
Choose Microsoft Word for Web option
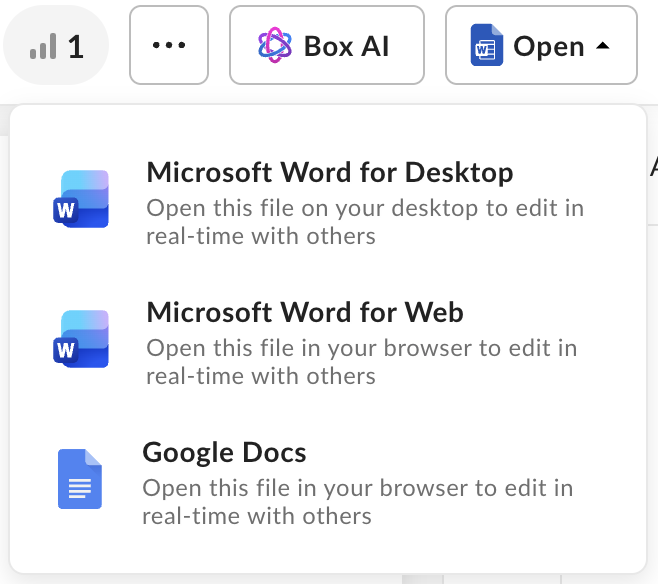click(328, 342)
